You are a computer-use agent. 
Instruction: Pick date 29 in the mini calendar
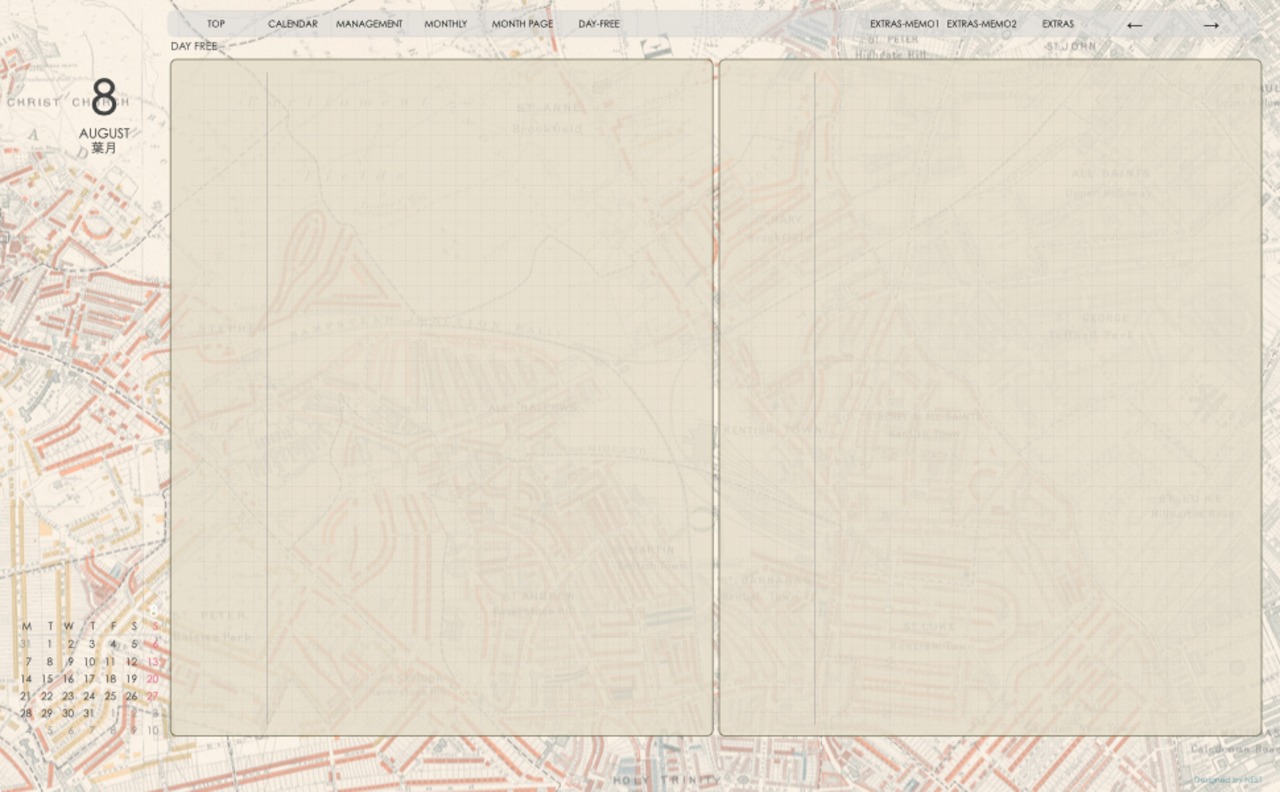[47, 713]
